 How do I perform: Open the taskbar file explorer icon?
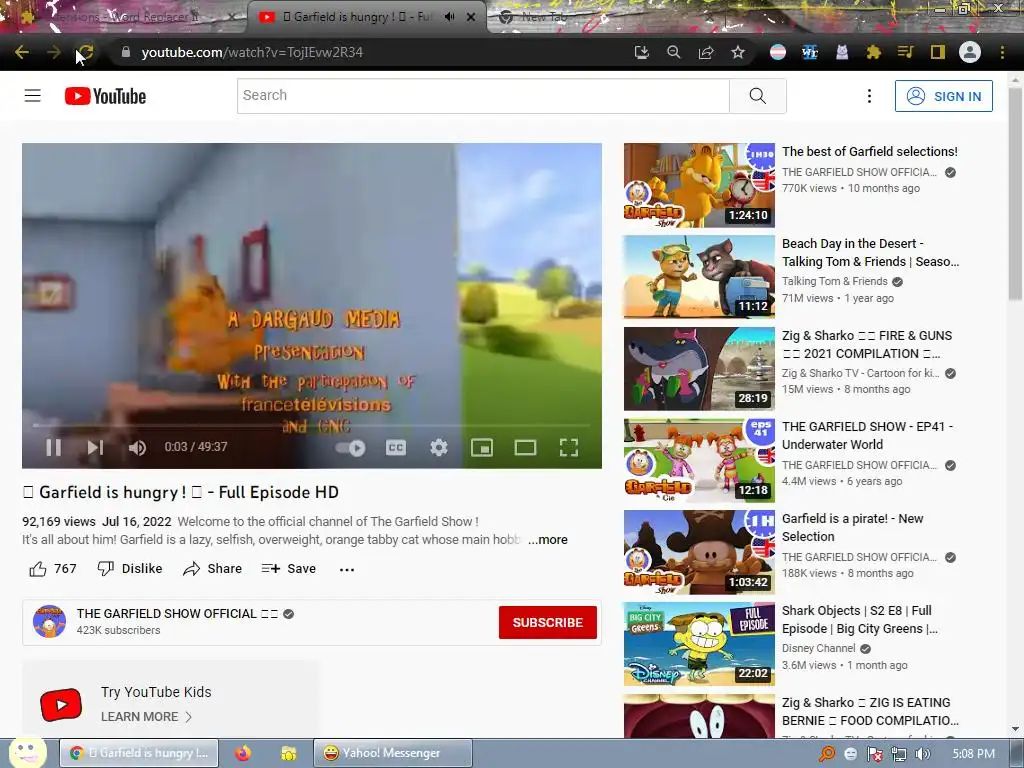point(289,753)
